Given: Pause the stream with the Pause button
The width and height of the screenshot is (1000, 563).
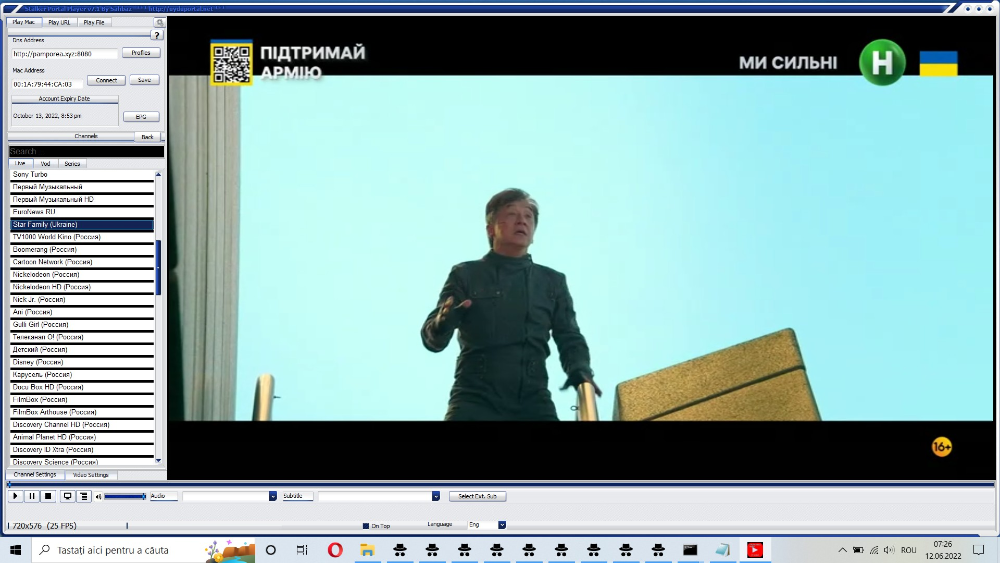Looking at the screenshot, I should (32, 496).
